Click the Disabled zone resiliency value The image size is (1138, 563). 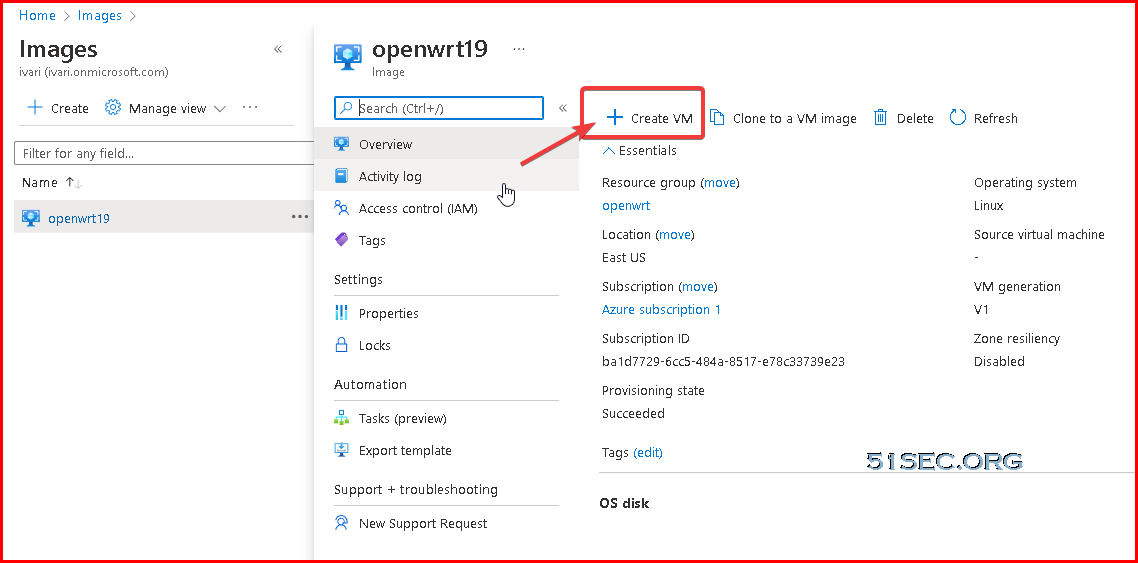click(999, 361)
